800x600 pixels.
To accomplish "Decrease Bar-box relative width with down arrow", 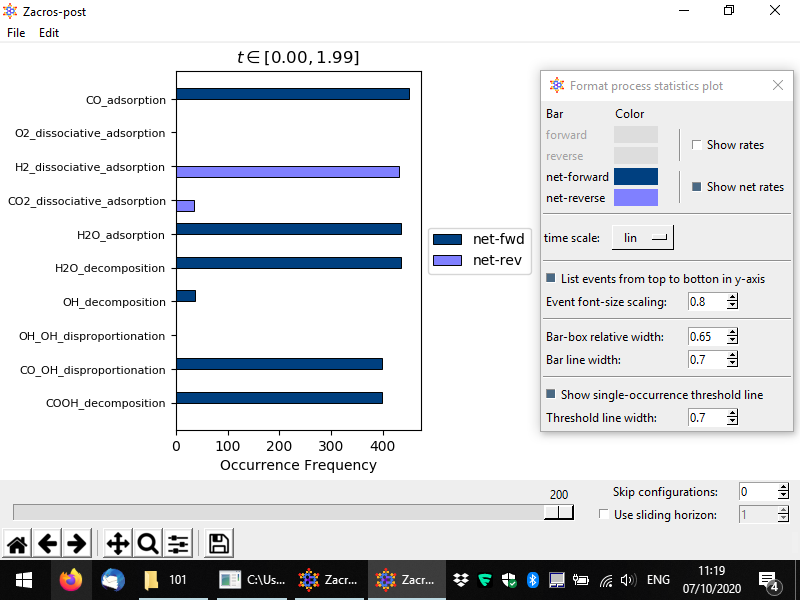I will tap(733, 340).
